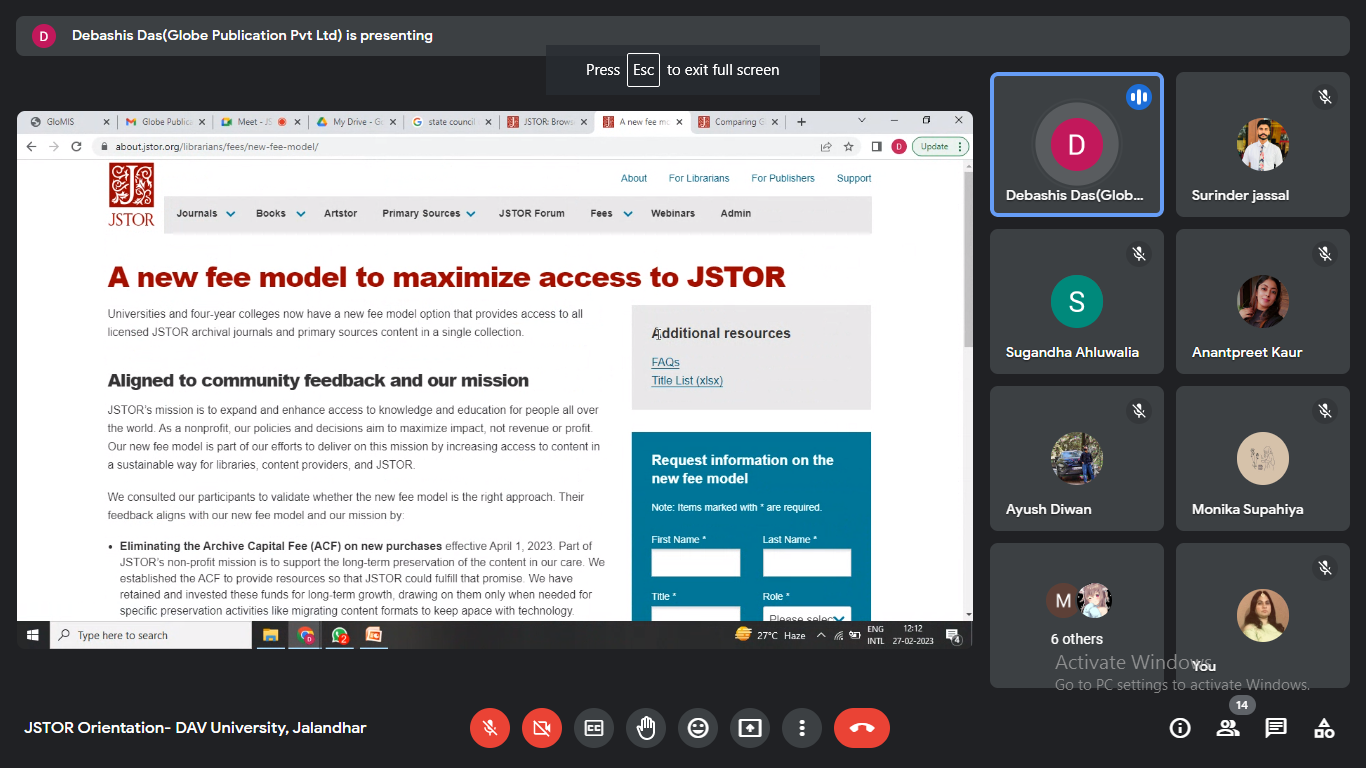
Task: Open the three-dot More options menu
Action: [802, 728]
